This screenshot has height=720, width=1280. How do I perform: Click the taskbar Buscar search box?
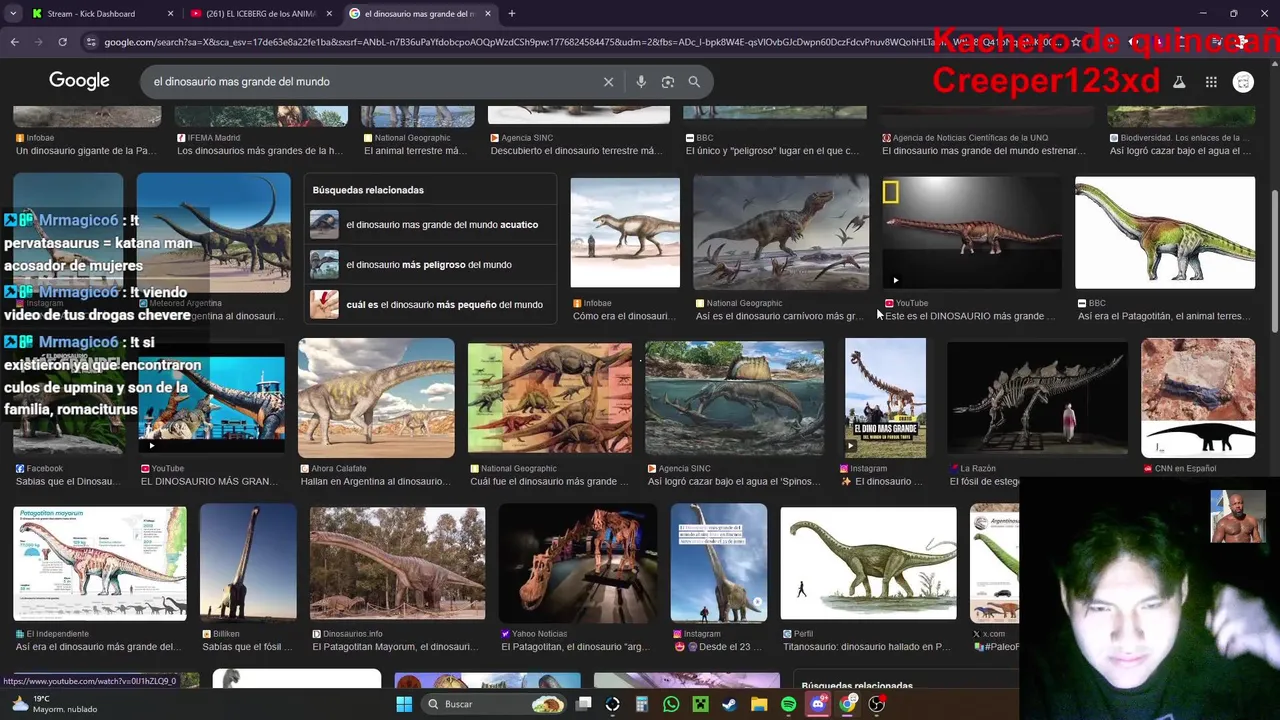coord(494,704)
